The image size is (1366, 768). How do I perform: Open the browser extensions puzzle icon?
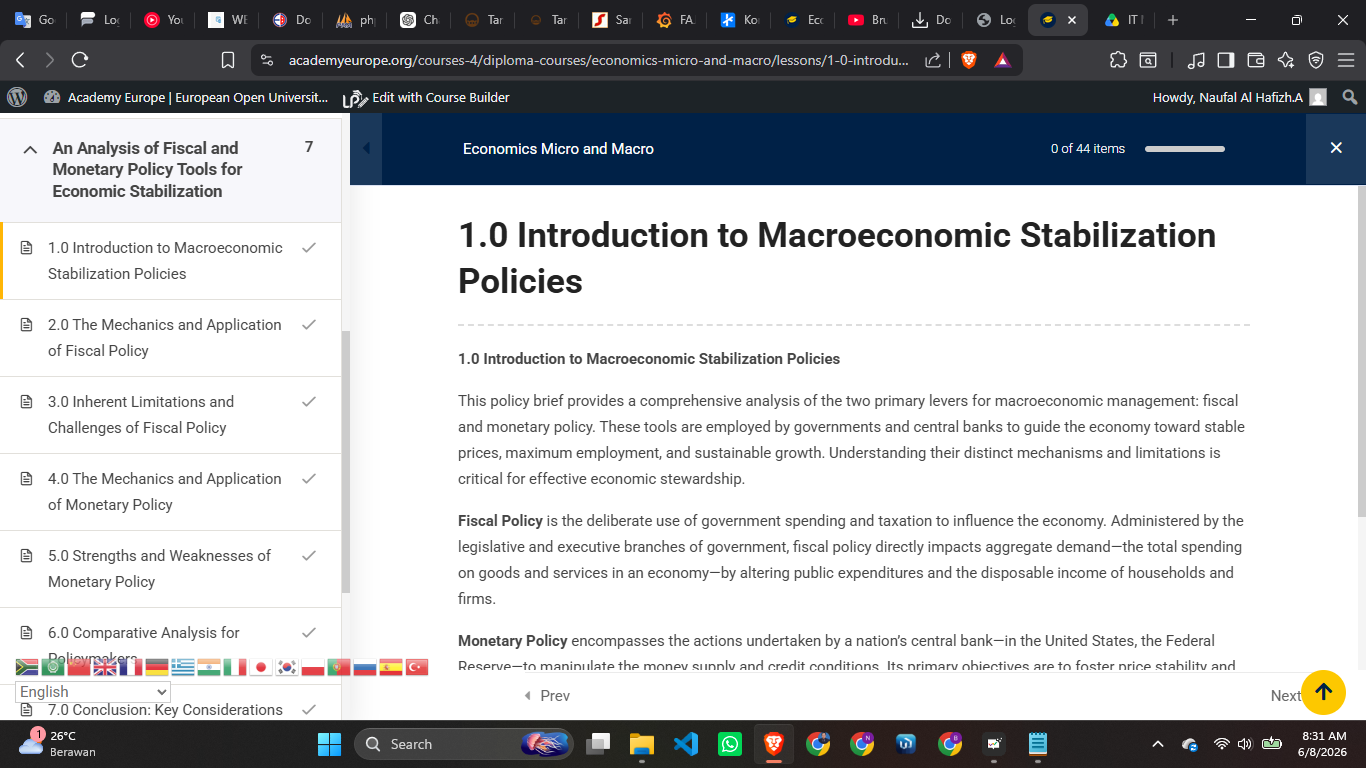coord(1118,60)
